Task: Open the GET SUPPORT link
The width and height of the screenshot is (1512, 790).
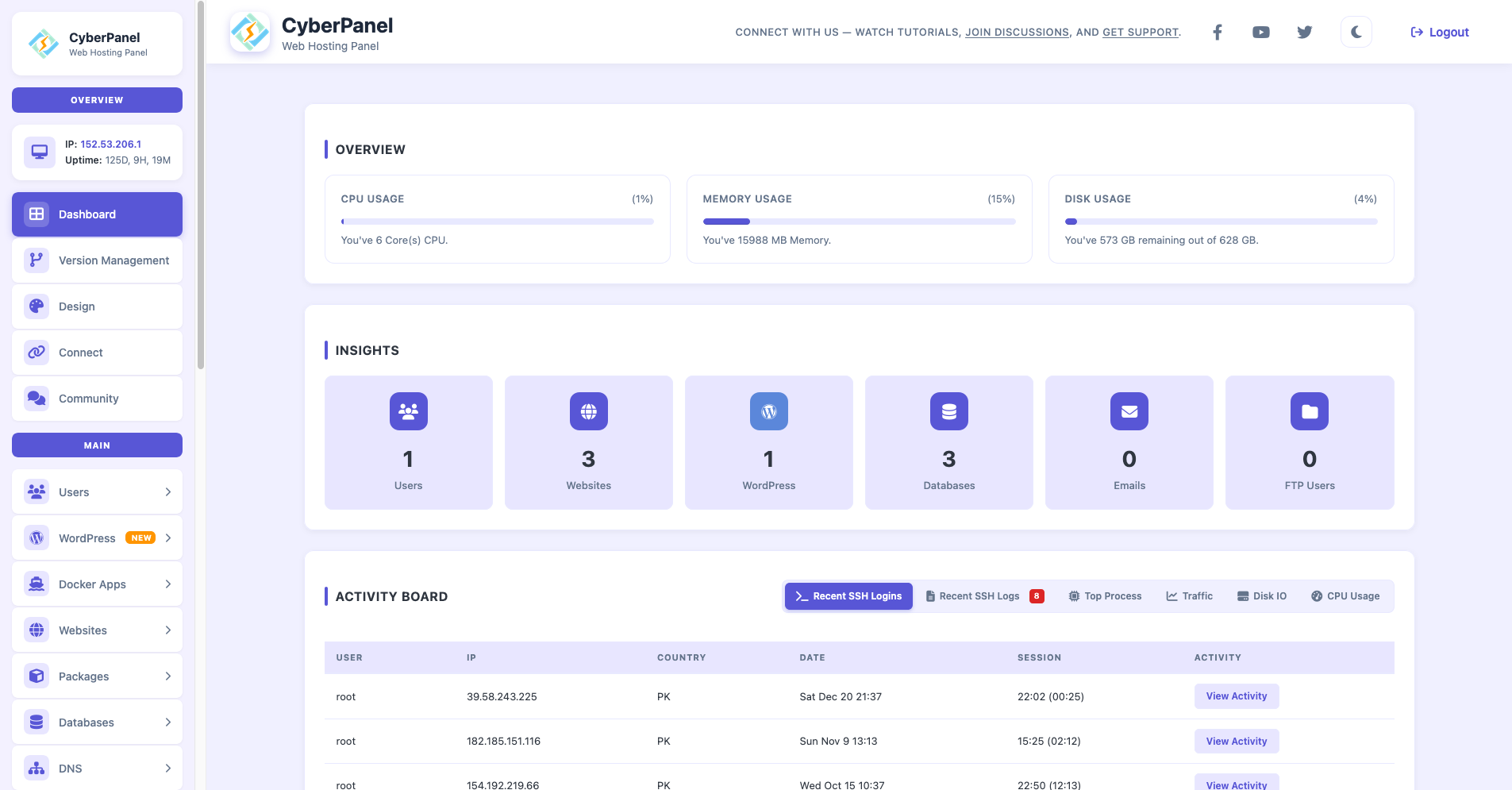Action: (1140, 32)
